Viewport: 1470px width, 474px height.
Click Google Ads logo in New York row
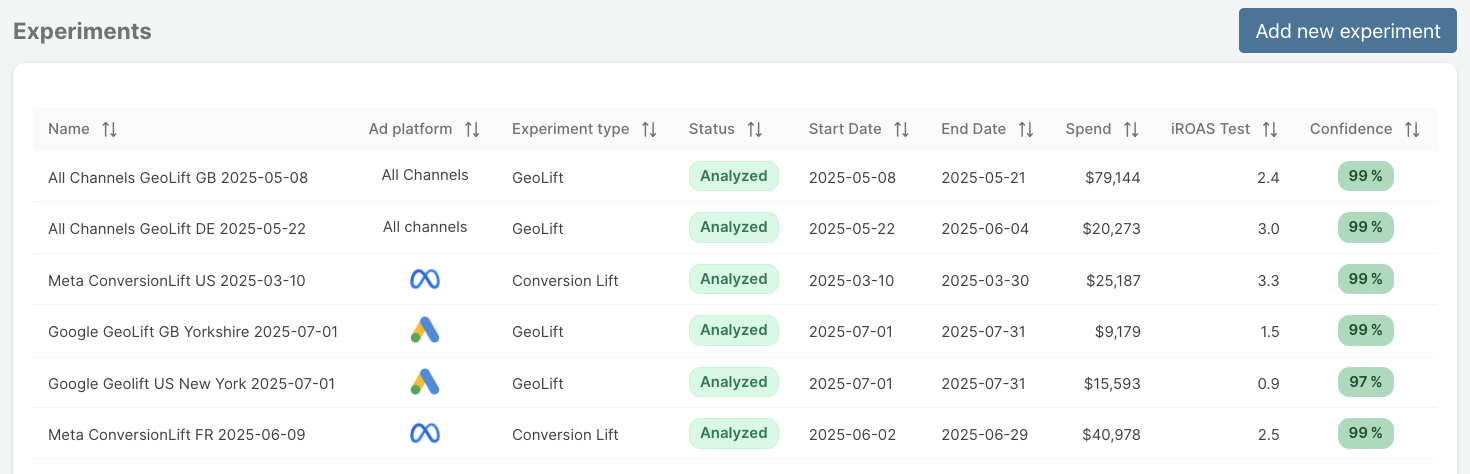point(425,382)
